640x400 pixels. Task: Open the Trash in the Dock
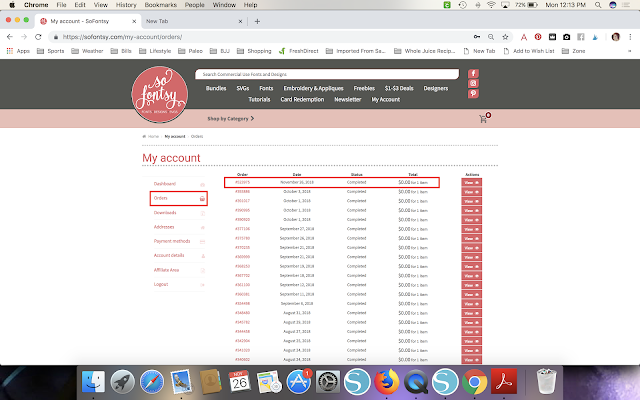[546, 381]
